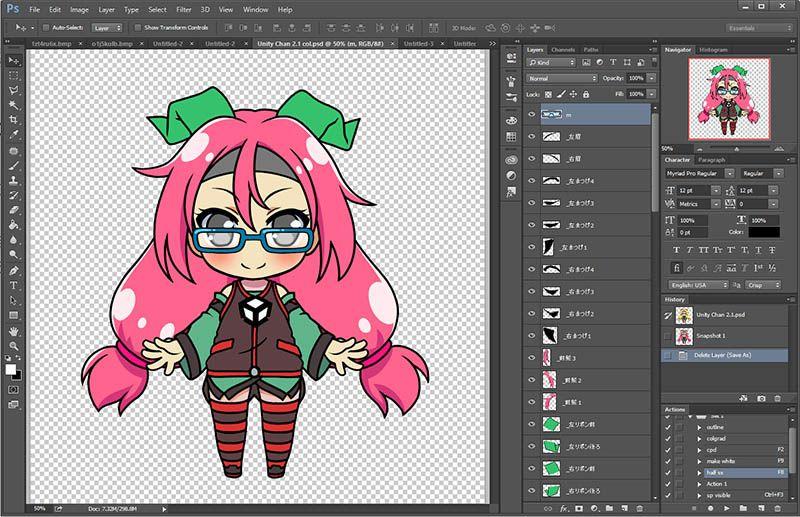The image size is (800, 517).
Task: Hide the layer named m
Action: (x=532, y=114)
